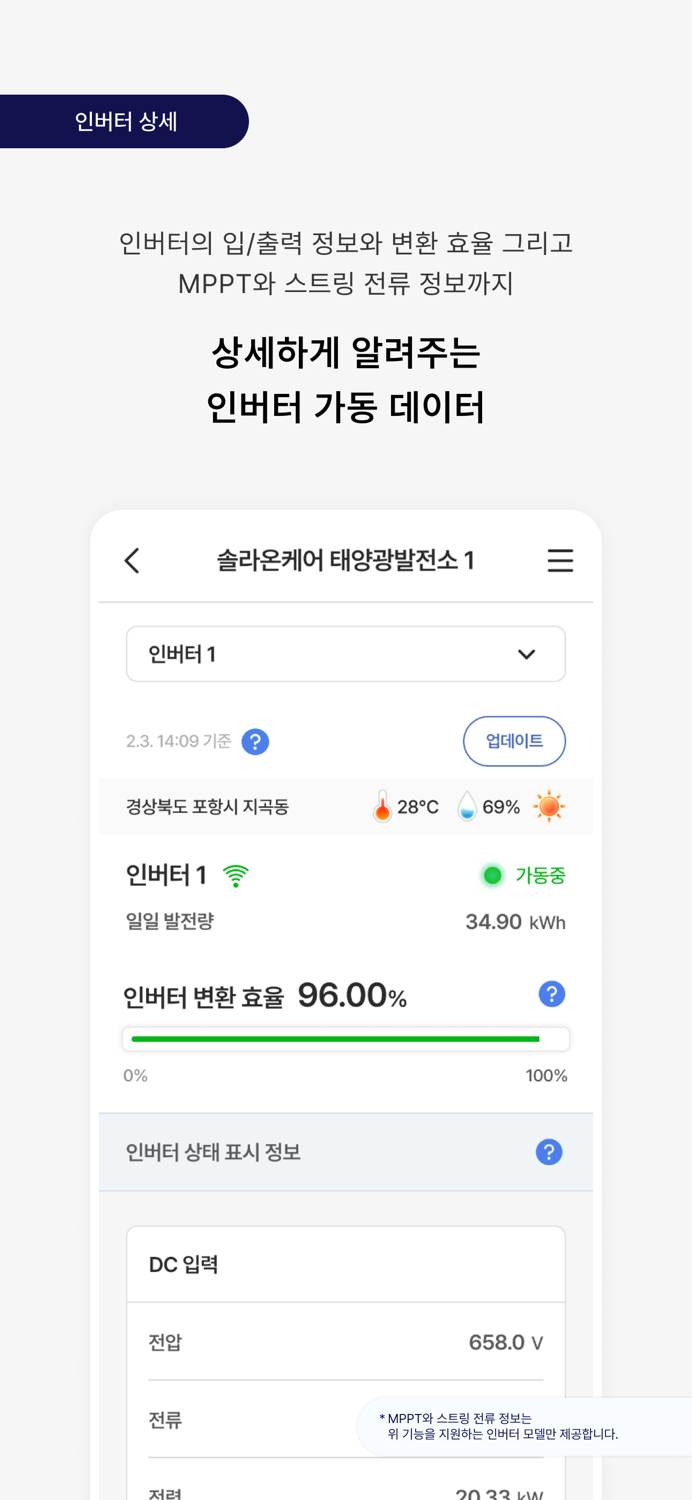The image size is (692, 1500).
Task: Tap the green status dot of 인버터 1
Action: [x=493, y=874]
